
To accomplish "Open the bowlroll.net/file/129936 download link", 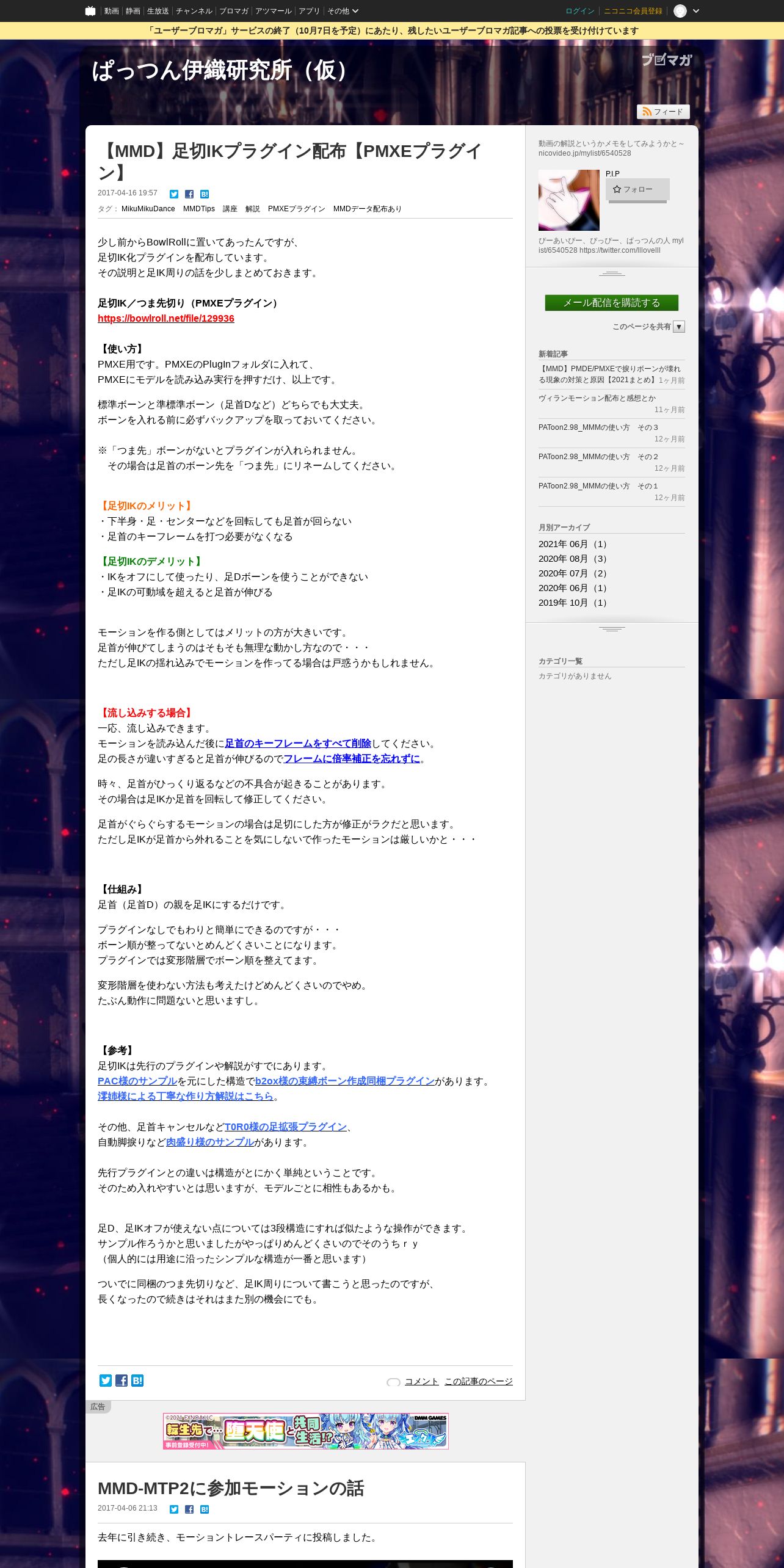I will [166, 318].
